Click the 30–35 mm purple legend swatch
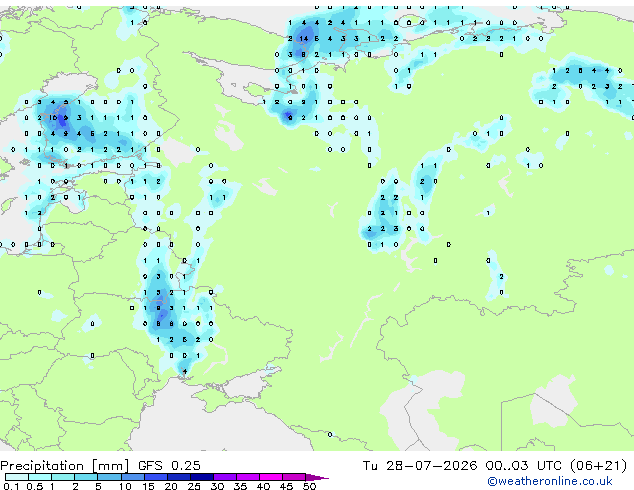The width and height of the screenshot is (634, 490). (x=224, y=477)
